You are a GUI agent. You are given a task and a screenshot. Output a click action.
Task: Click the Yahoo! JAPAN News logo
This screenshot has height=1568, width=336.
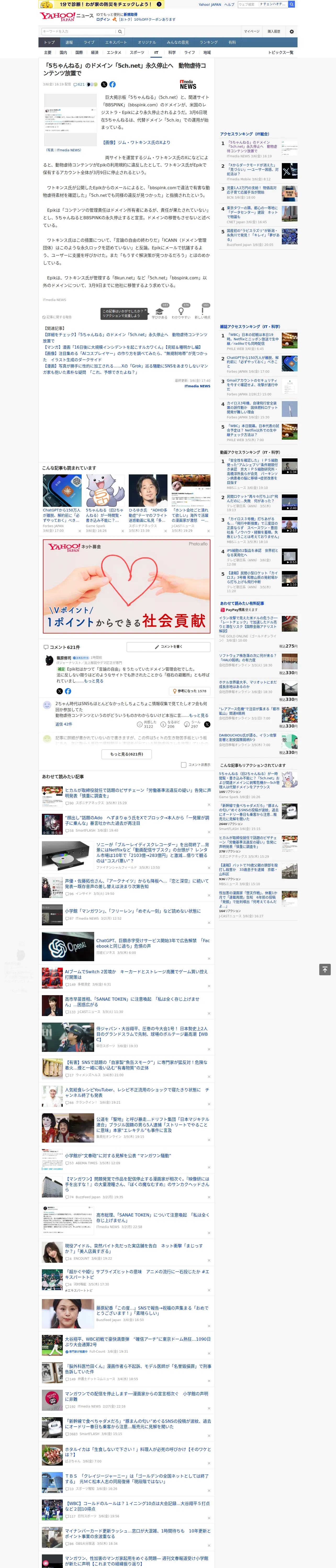click(x=67, y=16)
